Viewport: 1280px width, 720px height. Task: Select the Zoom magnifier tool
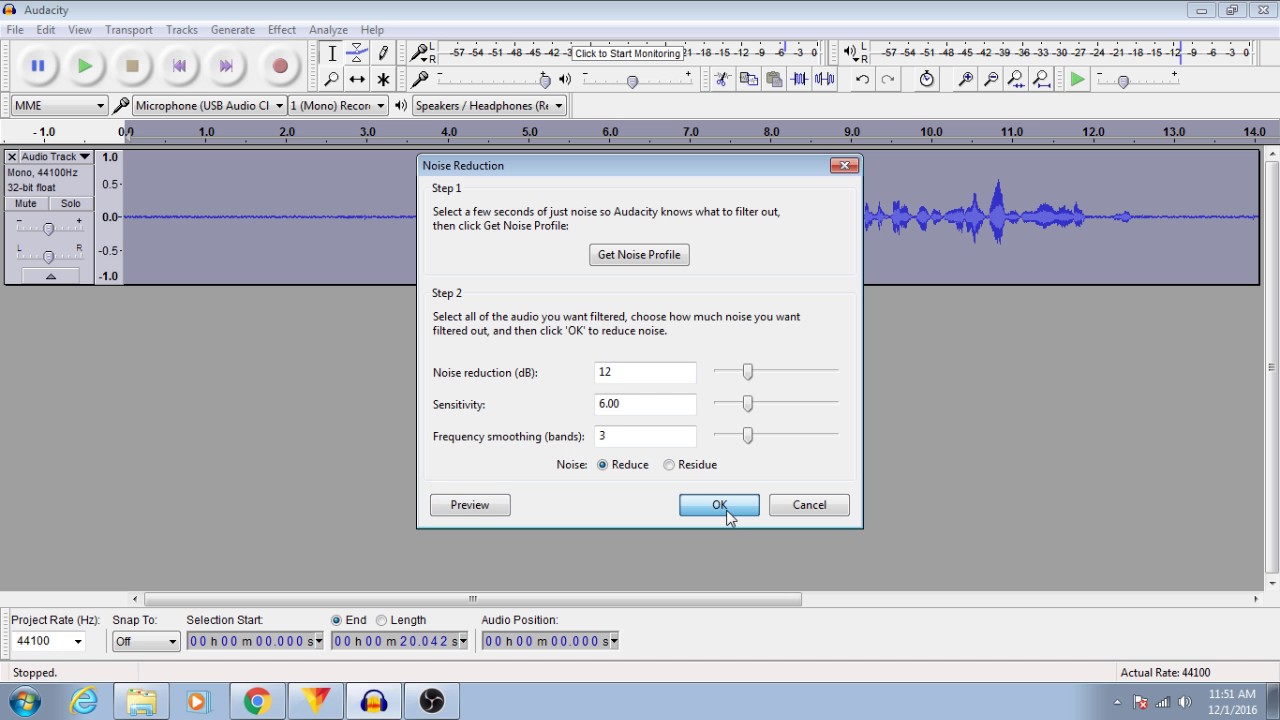click(x=332, y=79)
